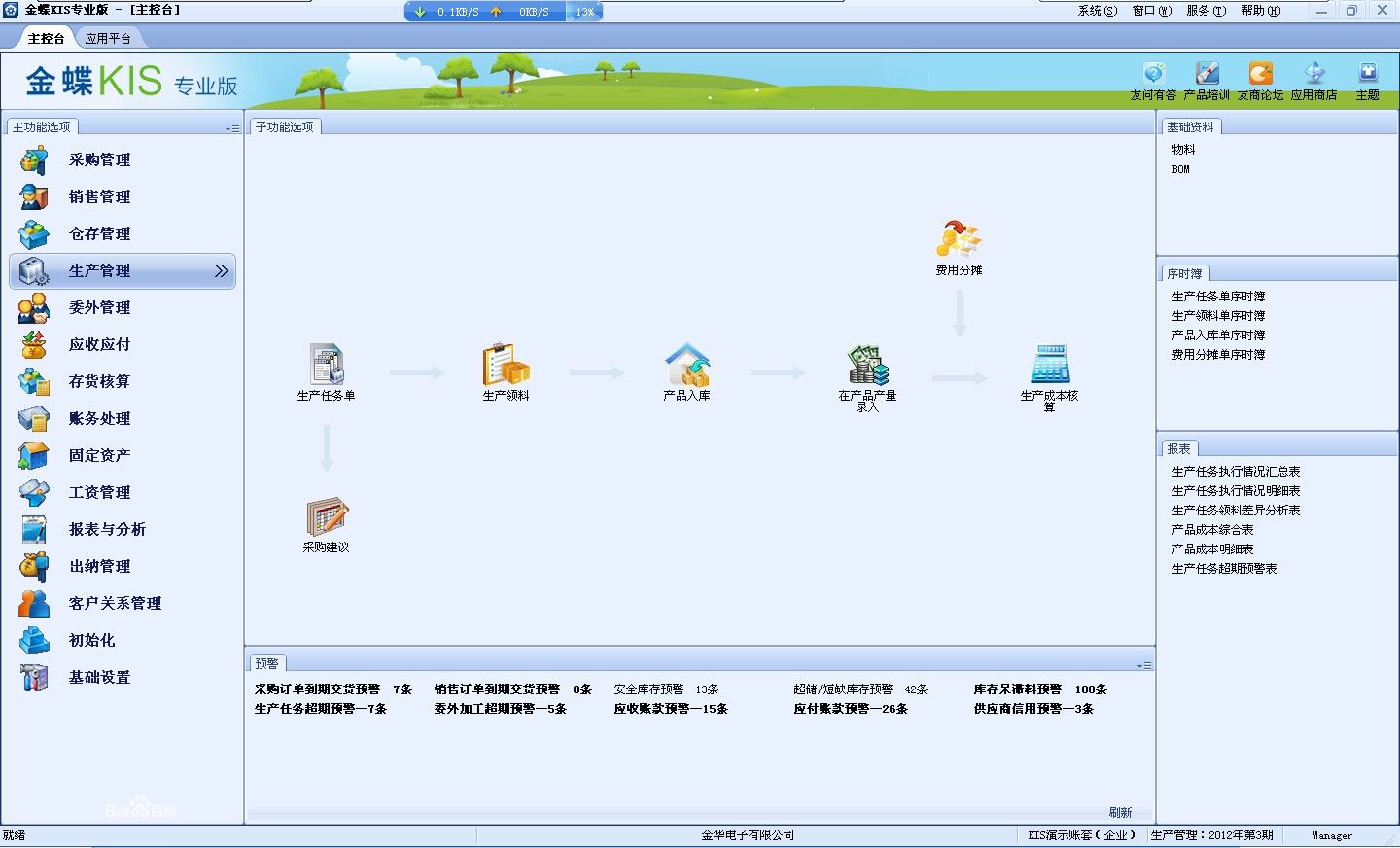This screenshot has height=848, width=1400.
Task: Open 生产任务单序时簿 link
Action: (x=1218, y=297)
